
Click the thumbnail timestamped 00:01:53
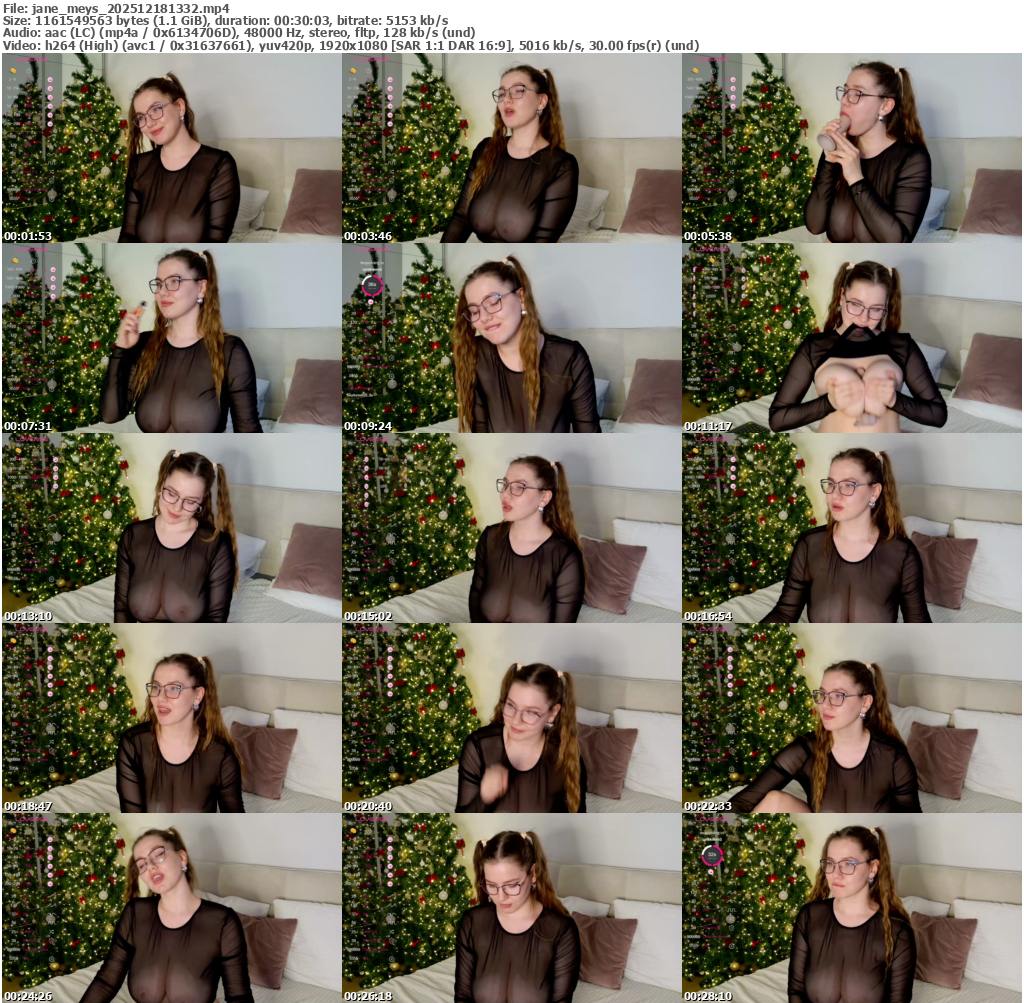171,148
